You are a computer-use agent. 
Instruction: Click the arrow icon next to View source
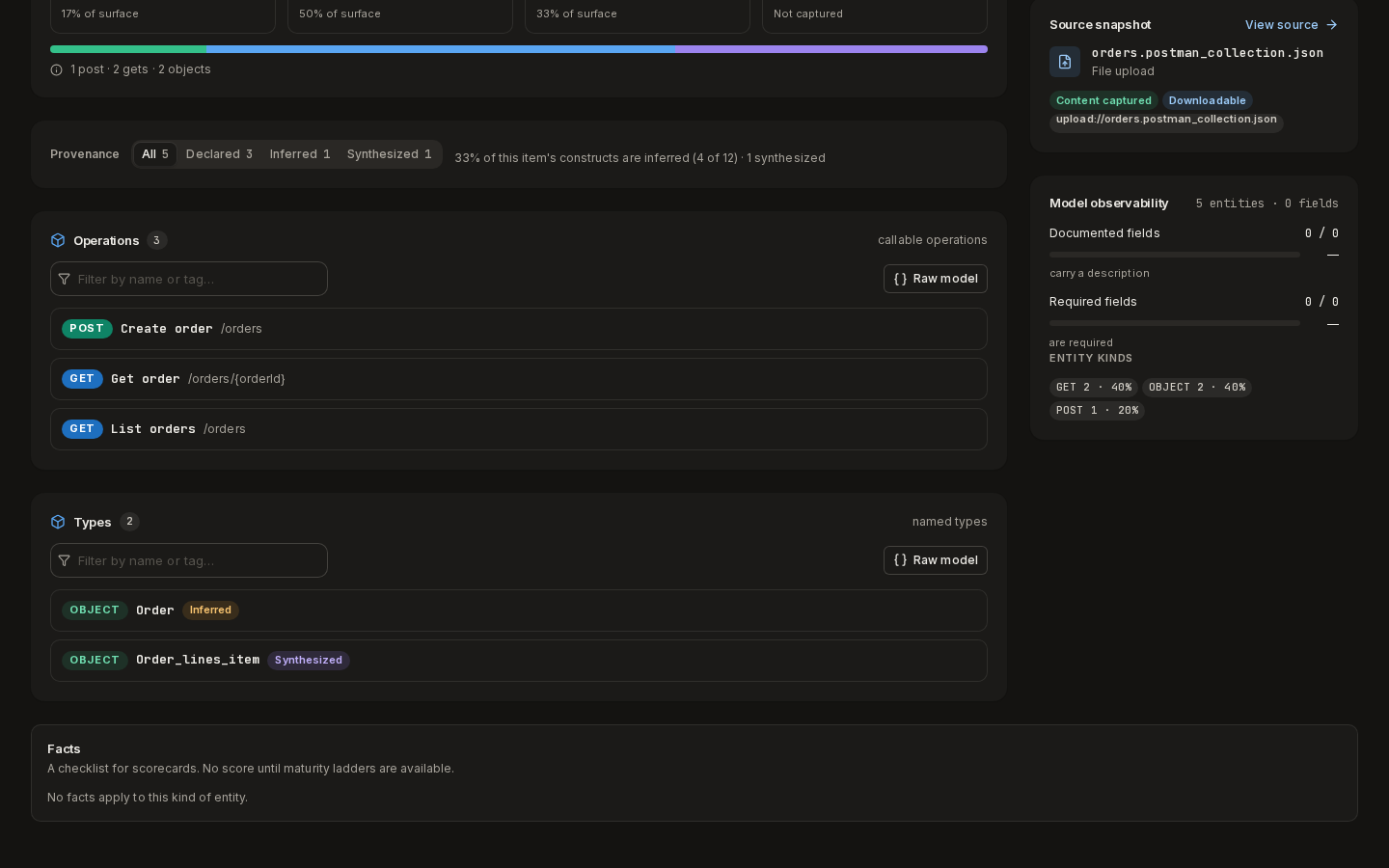[1332, 25]
